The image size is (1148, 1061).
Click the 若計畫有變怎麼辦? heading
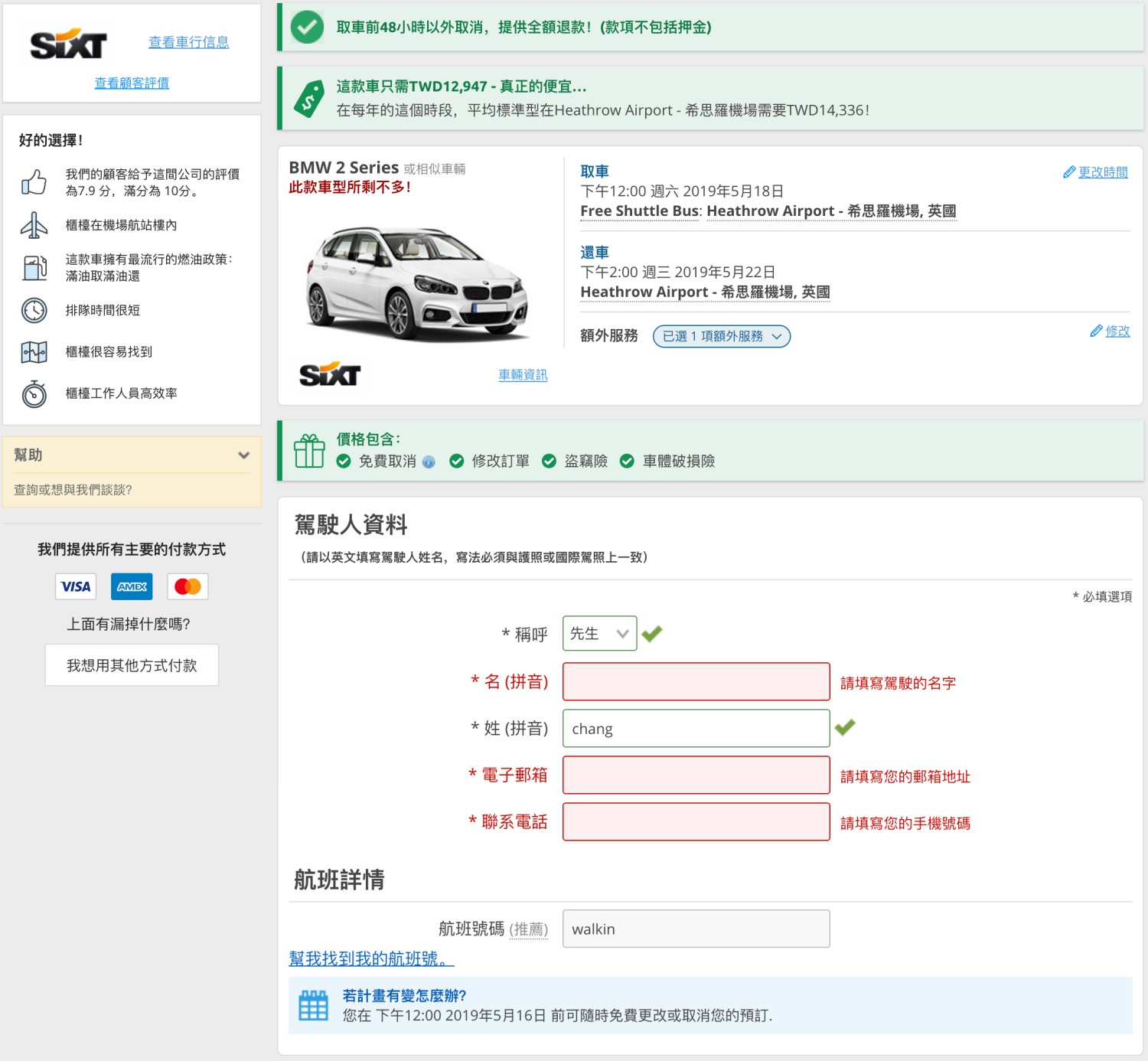click(404, 996)
